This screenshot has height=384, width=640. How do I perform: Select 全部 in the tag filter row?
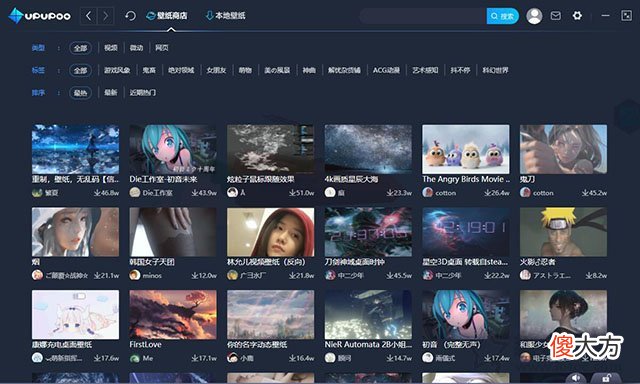tap(80, 71)
